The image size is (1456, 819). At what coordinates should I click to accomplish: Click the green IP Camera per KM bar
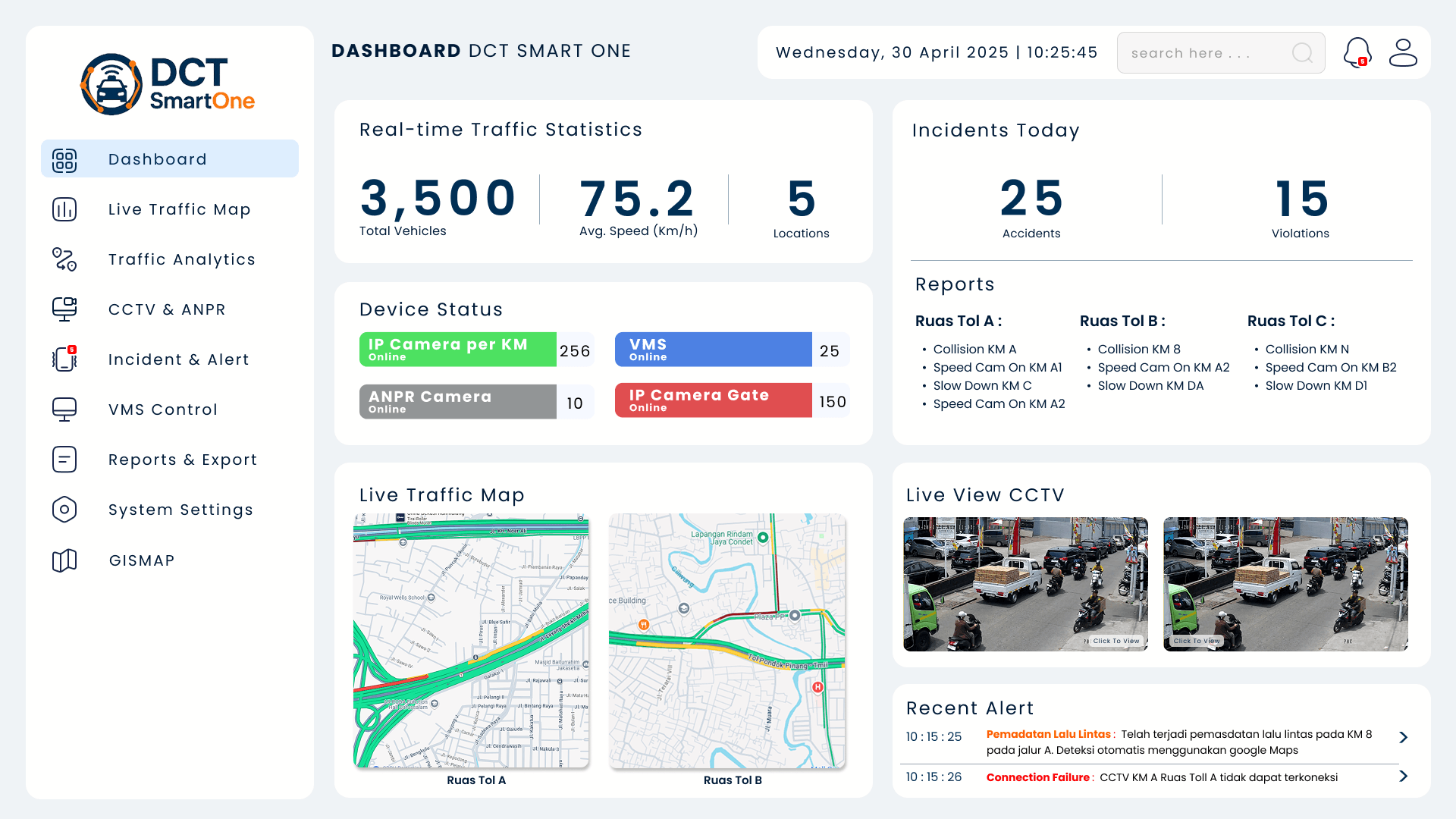(x=457, y=350)
